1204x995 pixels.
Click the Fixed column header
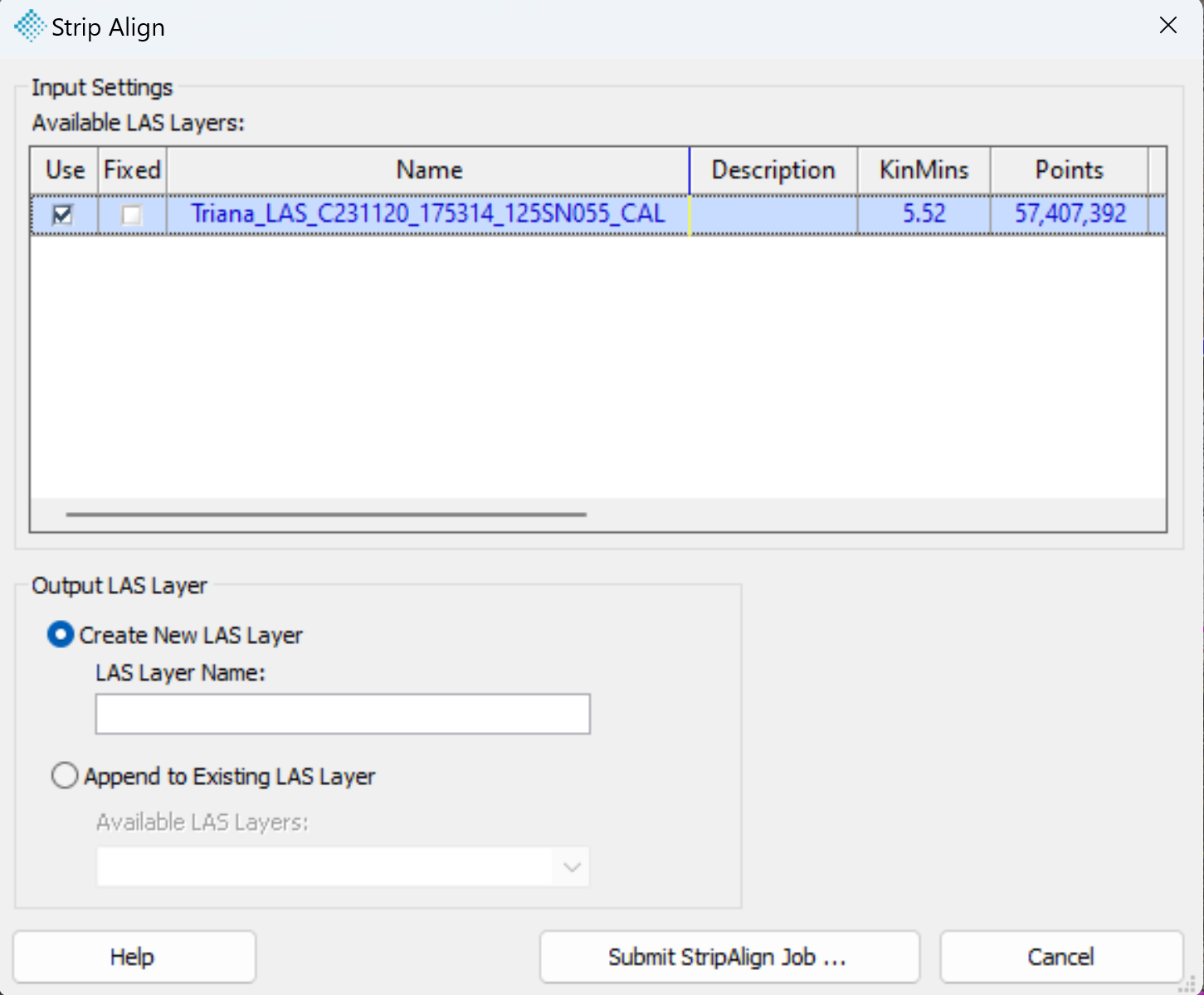click(132, 170)
